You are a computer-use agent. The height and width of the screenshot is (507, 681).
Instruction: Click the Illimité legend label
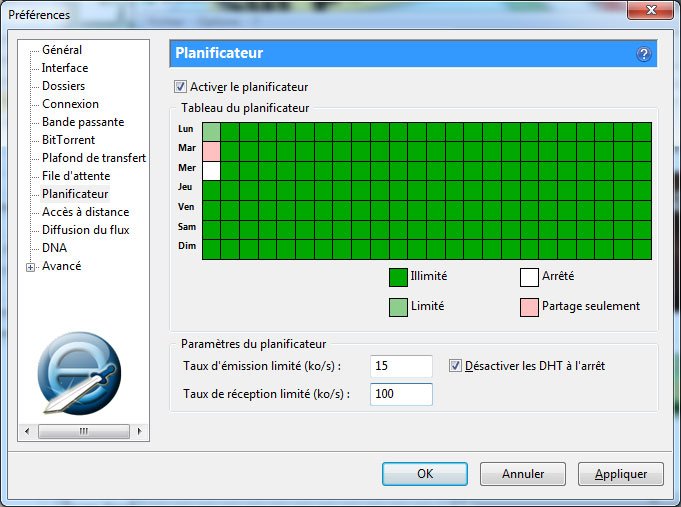pos(429,276)
